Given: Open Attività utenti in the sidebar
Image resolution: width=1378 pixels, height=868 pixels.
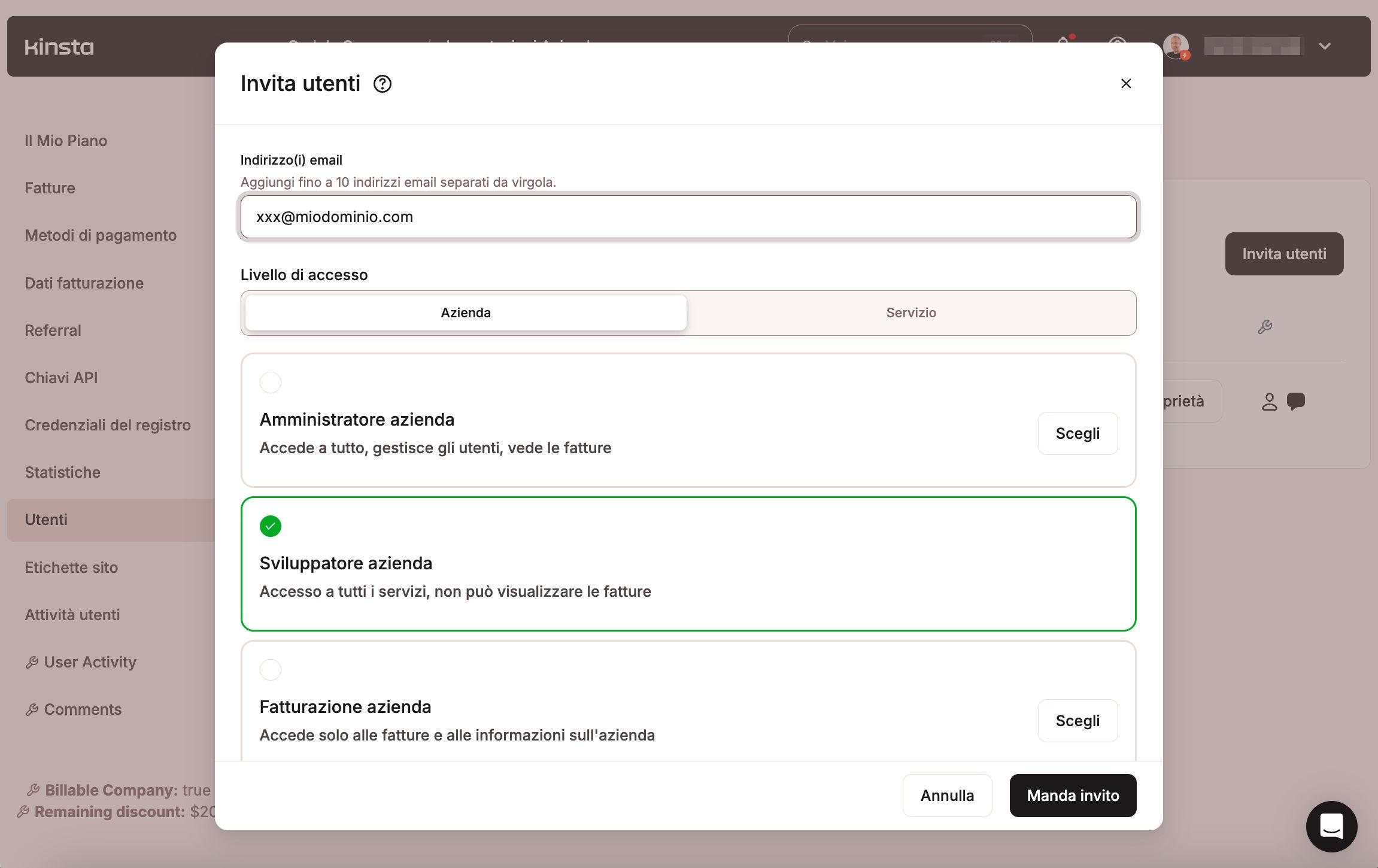Looking at the screenshot, I should coord(72,615).
